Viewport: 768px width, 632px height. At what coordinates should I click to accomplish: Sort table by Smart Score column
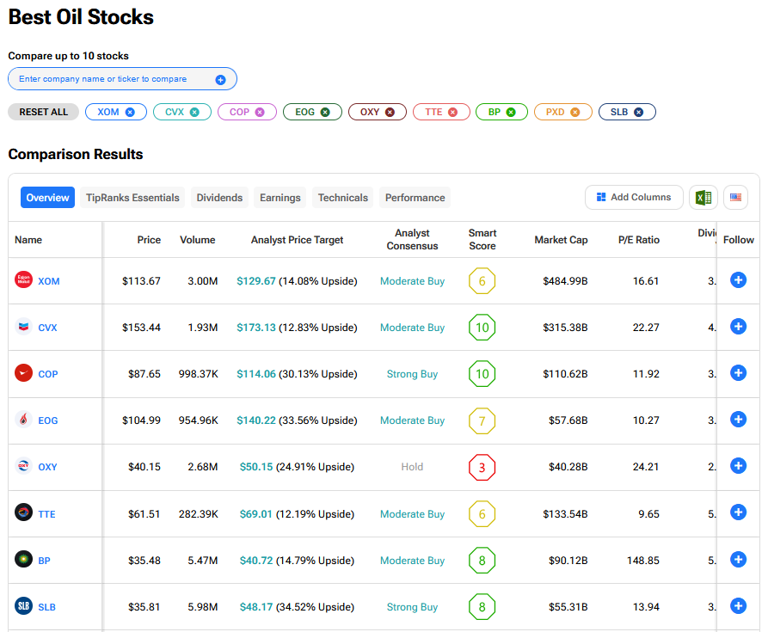(x=482, y=240)
